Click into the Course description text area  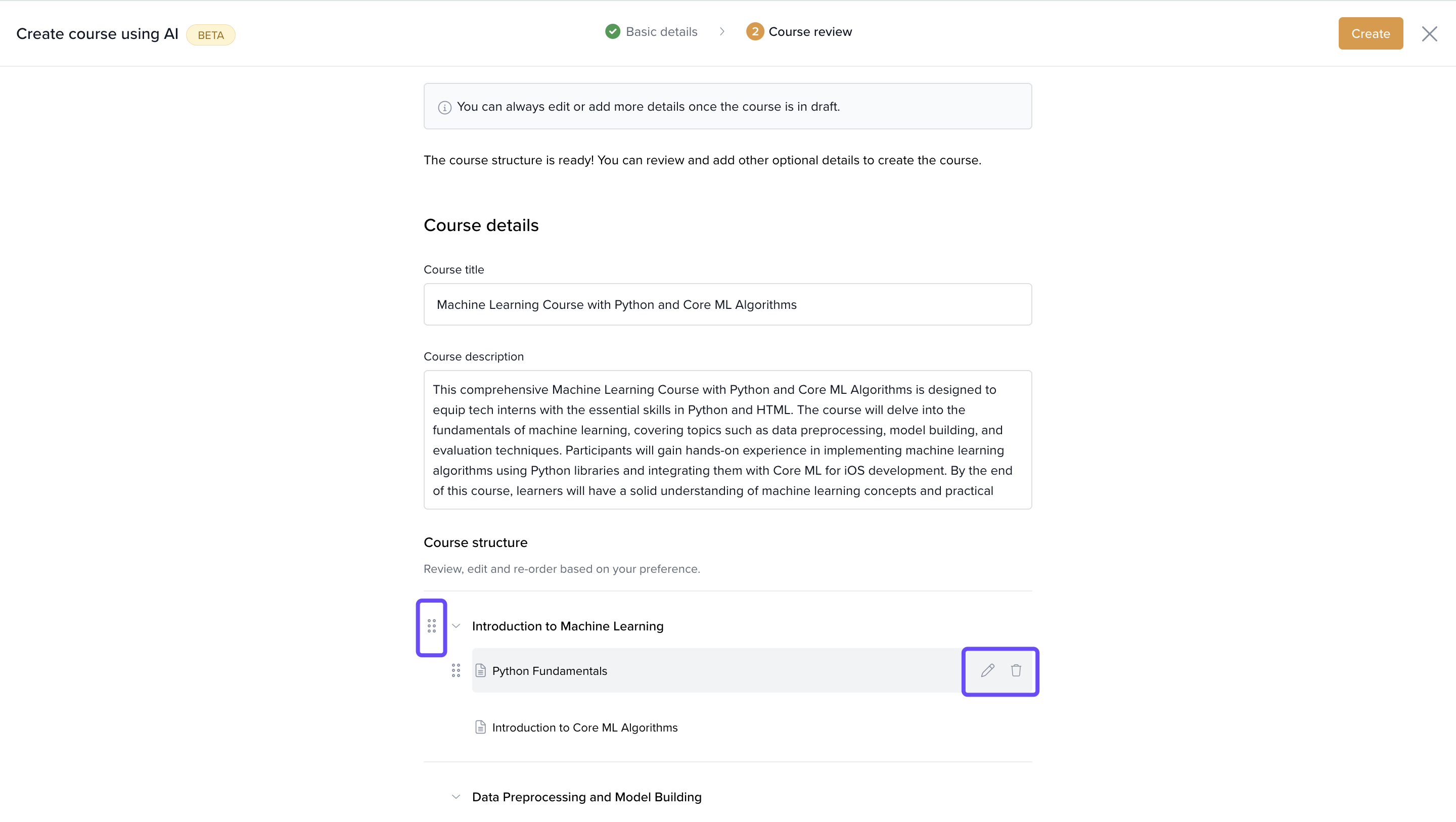[x=727, y=440]
